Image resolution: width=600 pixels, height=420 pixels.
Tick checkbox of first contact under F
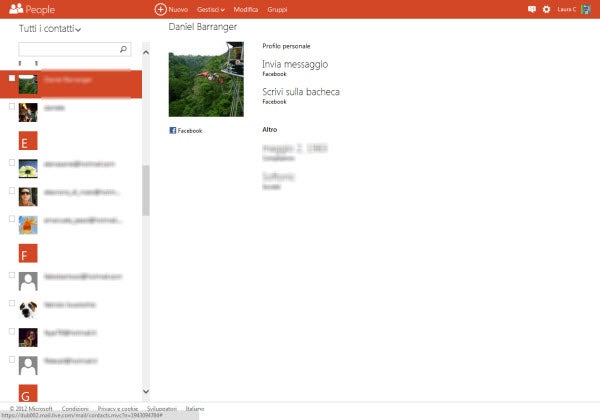12,275
